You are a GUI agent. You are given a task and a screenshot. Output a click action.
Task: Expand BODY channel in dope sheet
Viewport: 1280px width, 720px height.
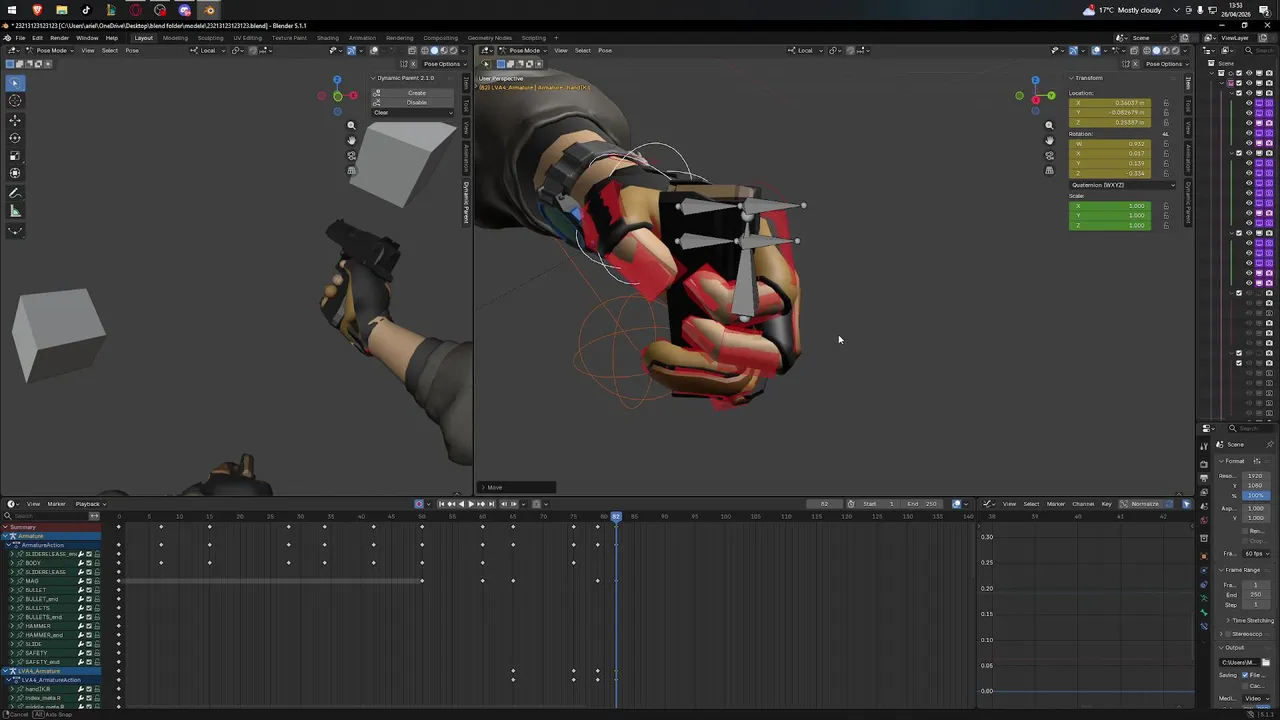click(x=12, y=563)
